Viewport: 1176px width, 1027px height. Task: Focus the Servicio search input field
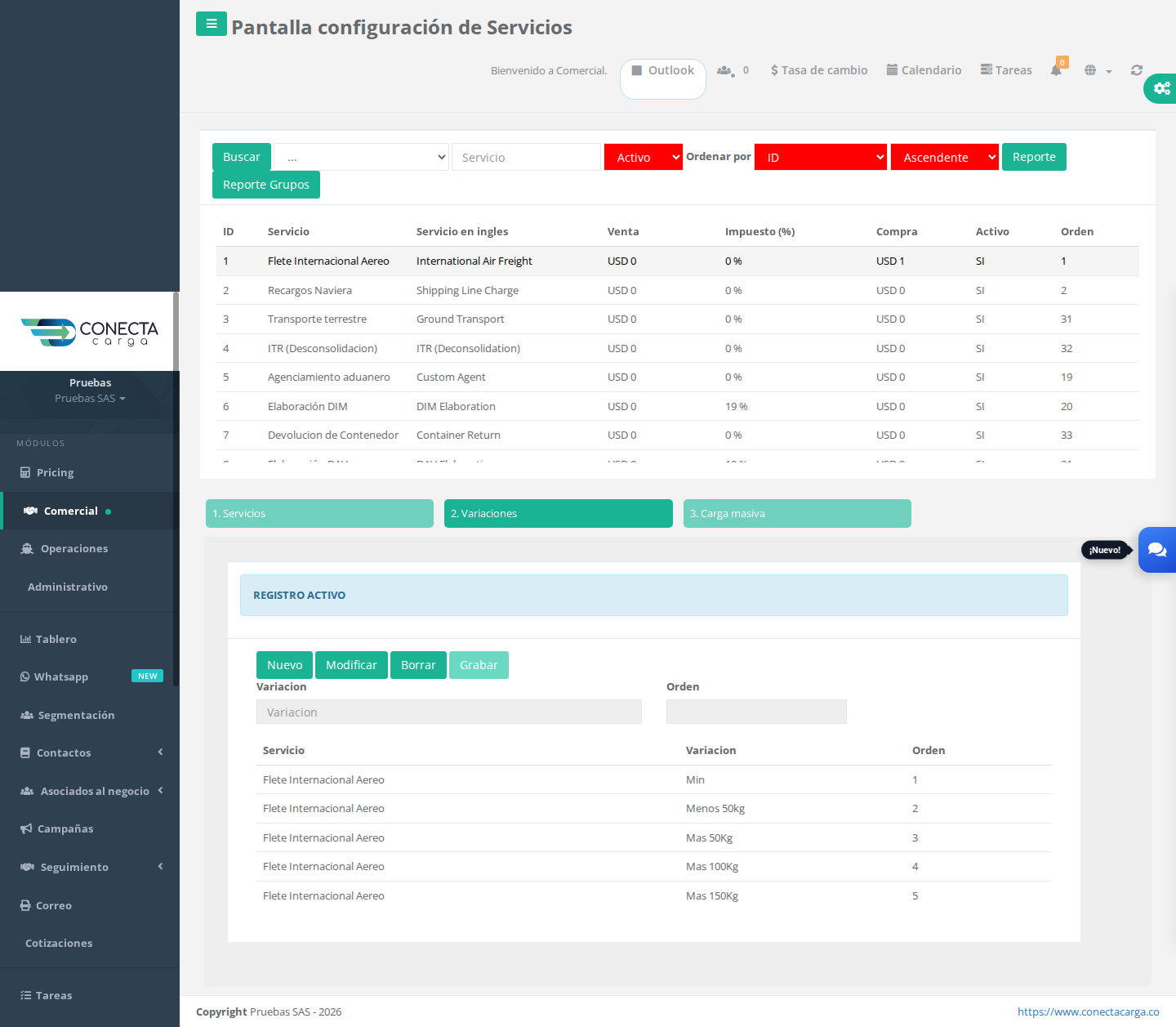pyautogui.click(x=526, y=157)
